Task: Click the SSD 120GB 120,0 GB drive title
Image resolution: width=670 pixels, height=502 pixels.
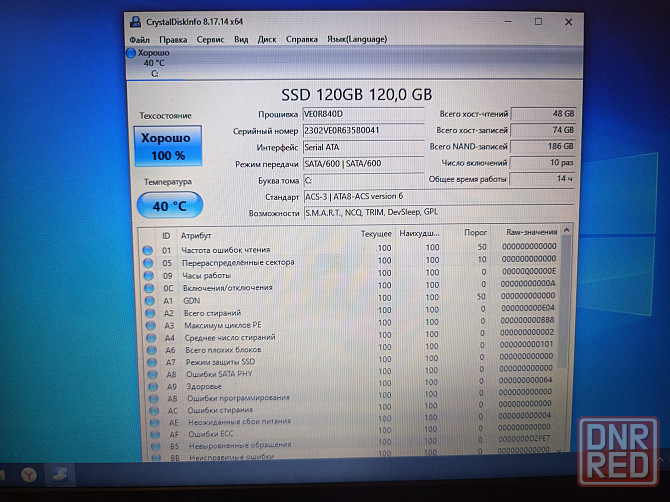Action: (x=356, y=94)
